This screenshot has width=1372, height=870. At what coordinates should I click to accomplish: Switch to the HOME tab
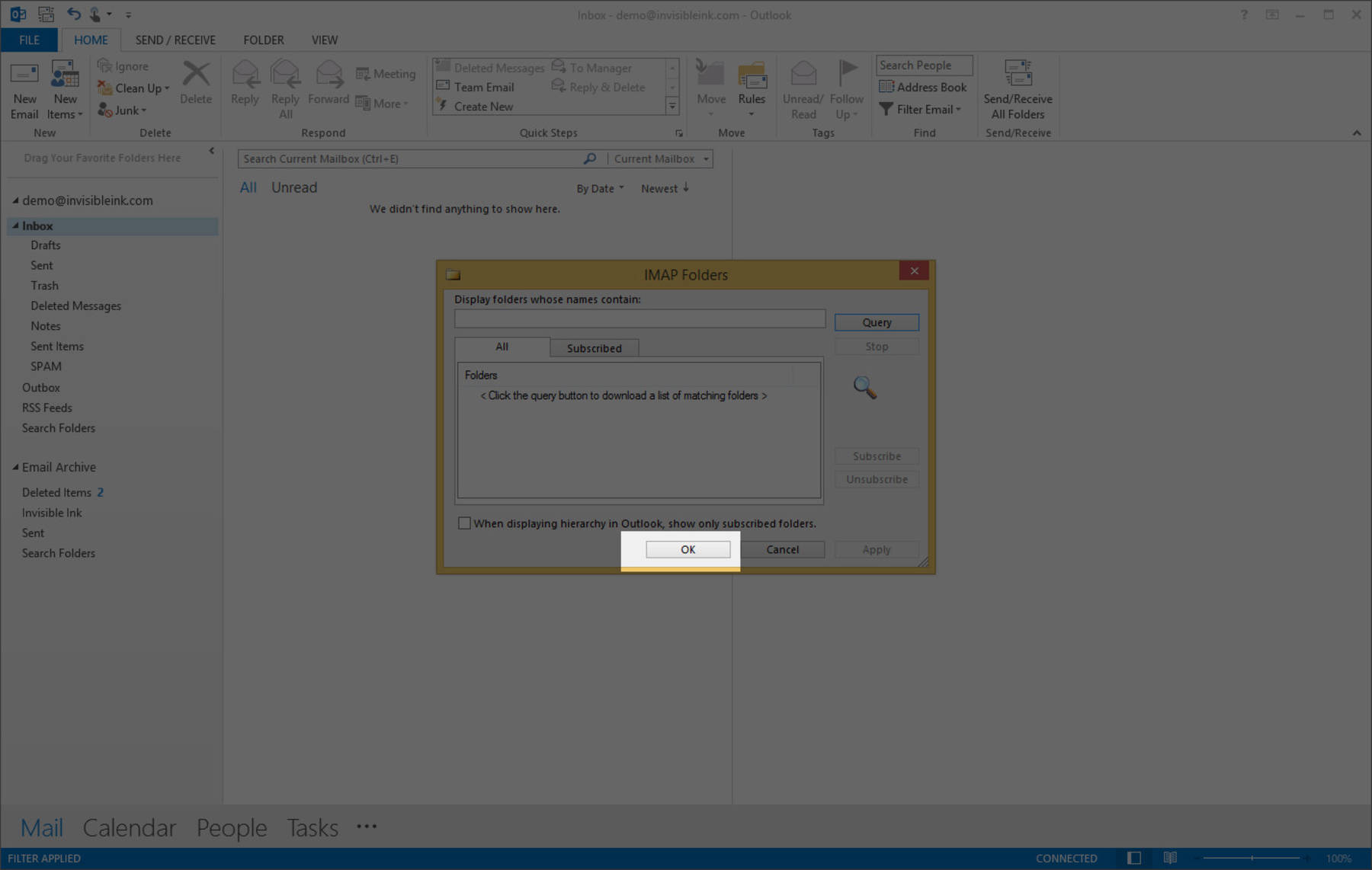[91, 40]
